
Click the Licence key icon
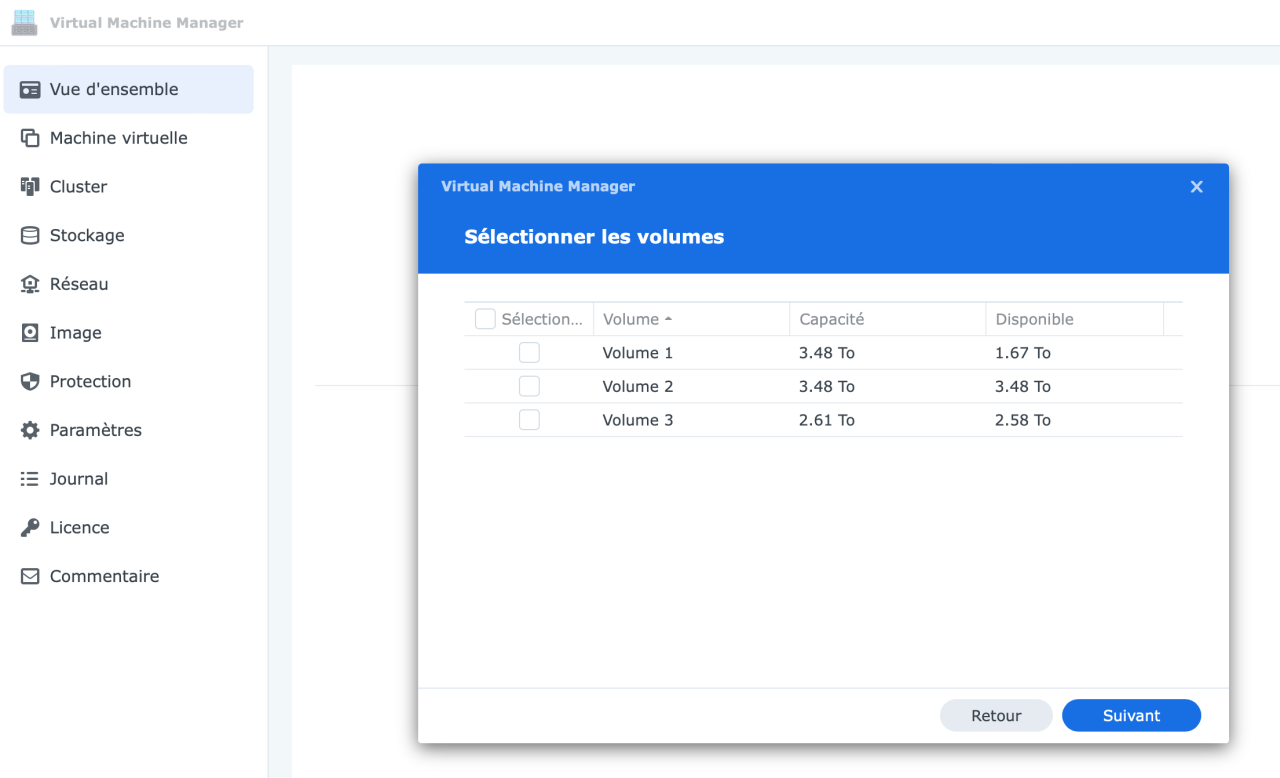(30, 527)
